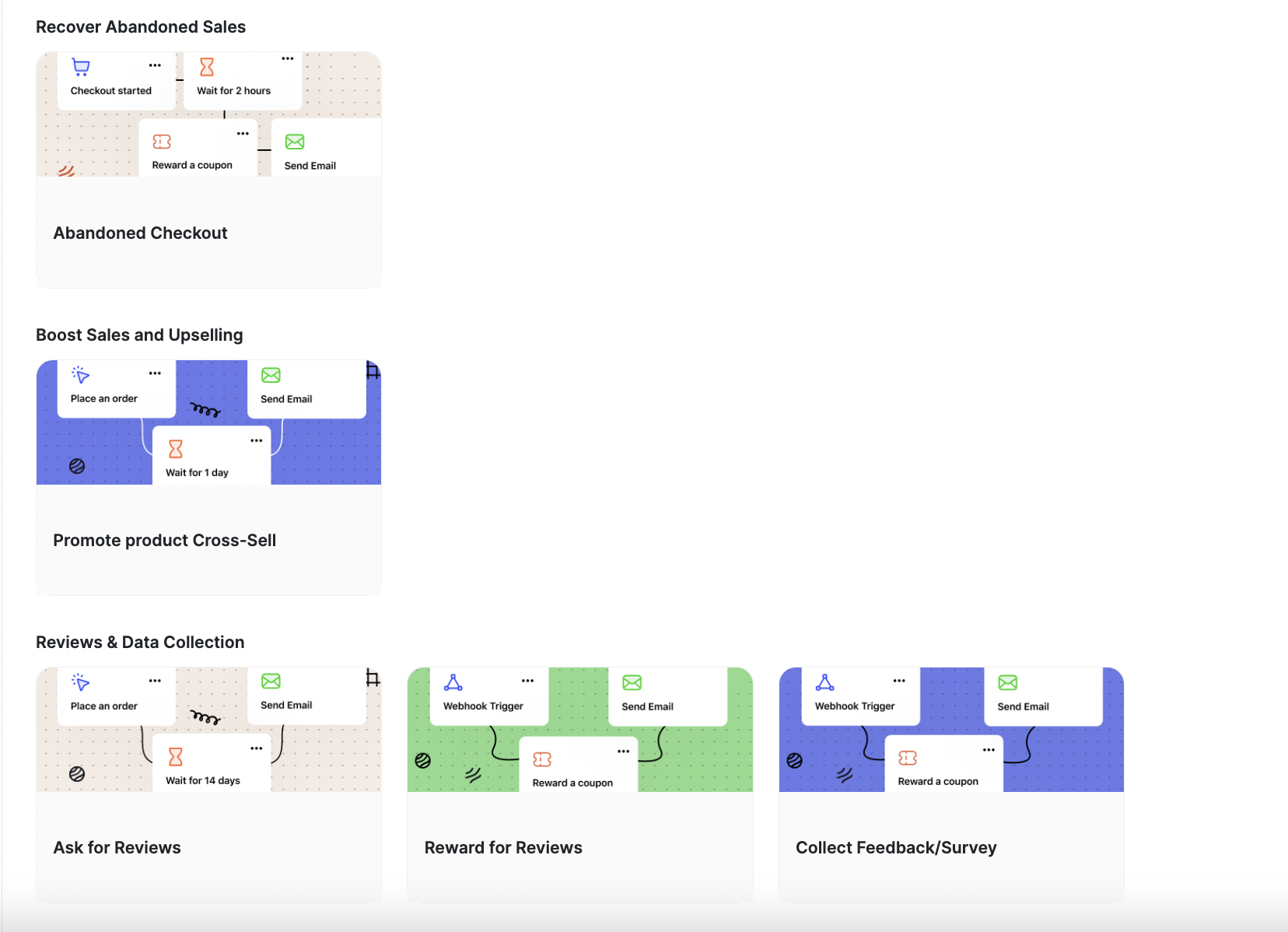Click the shopping cart icon on Checkout started node
The width and height of the screenshot is (1288, 932).
[x=81, y=67]
